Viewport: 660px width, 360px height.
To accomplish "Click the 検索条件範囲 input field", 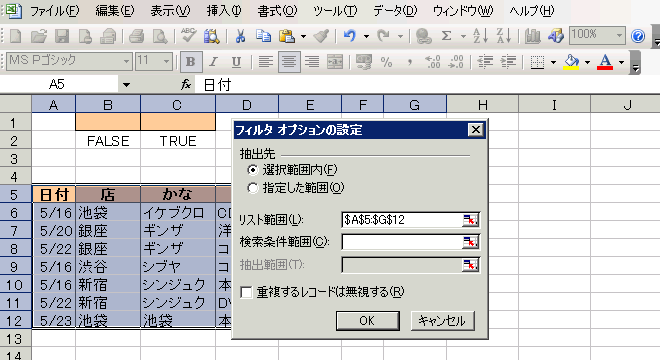I will (x=402, y=242).
